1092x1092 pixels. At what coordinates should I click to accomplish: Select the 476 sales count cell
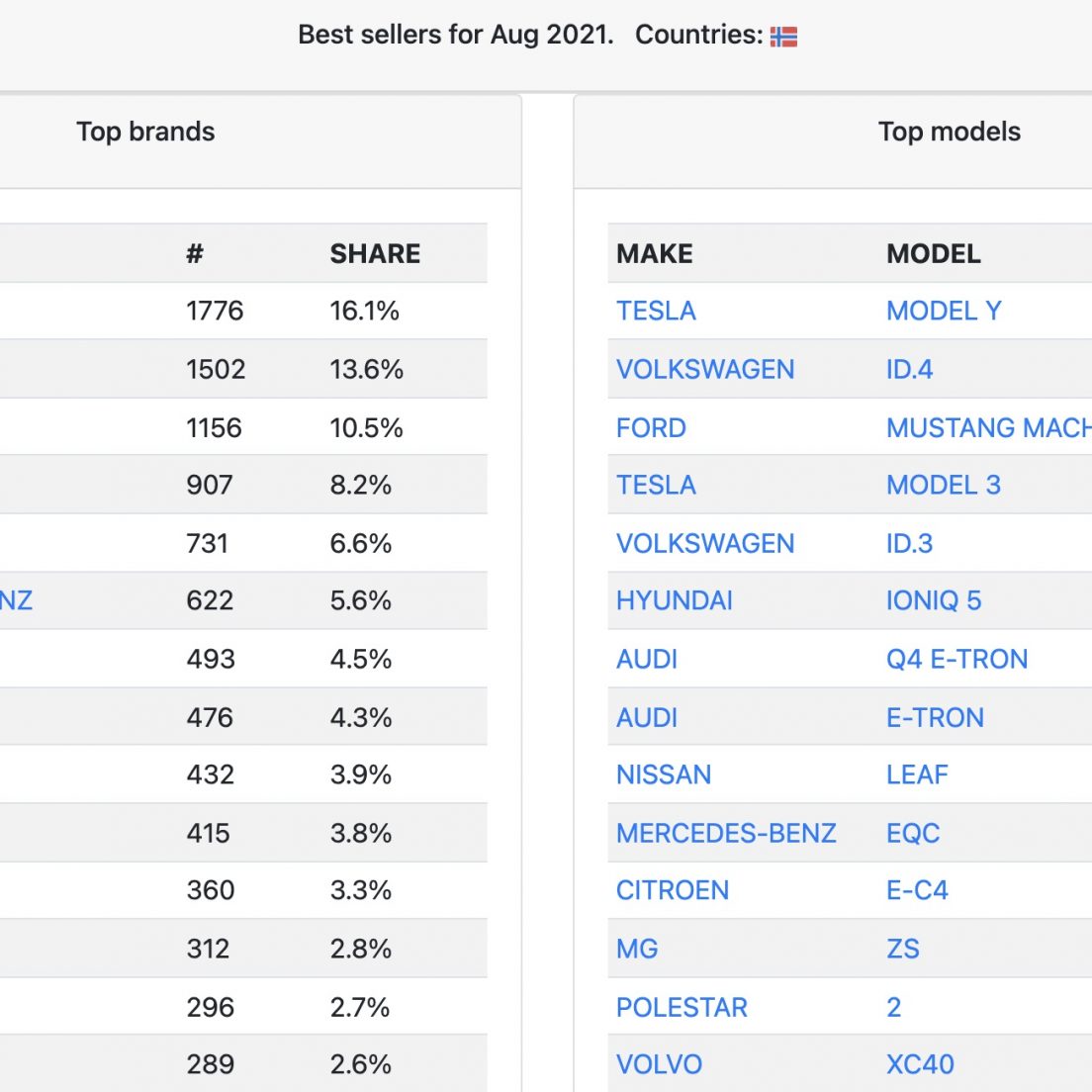pyautogui.click(x=210, y=717)
